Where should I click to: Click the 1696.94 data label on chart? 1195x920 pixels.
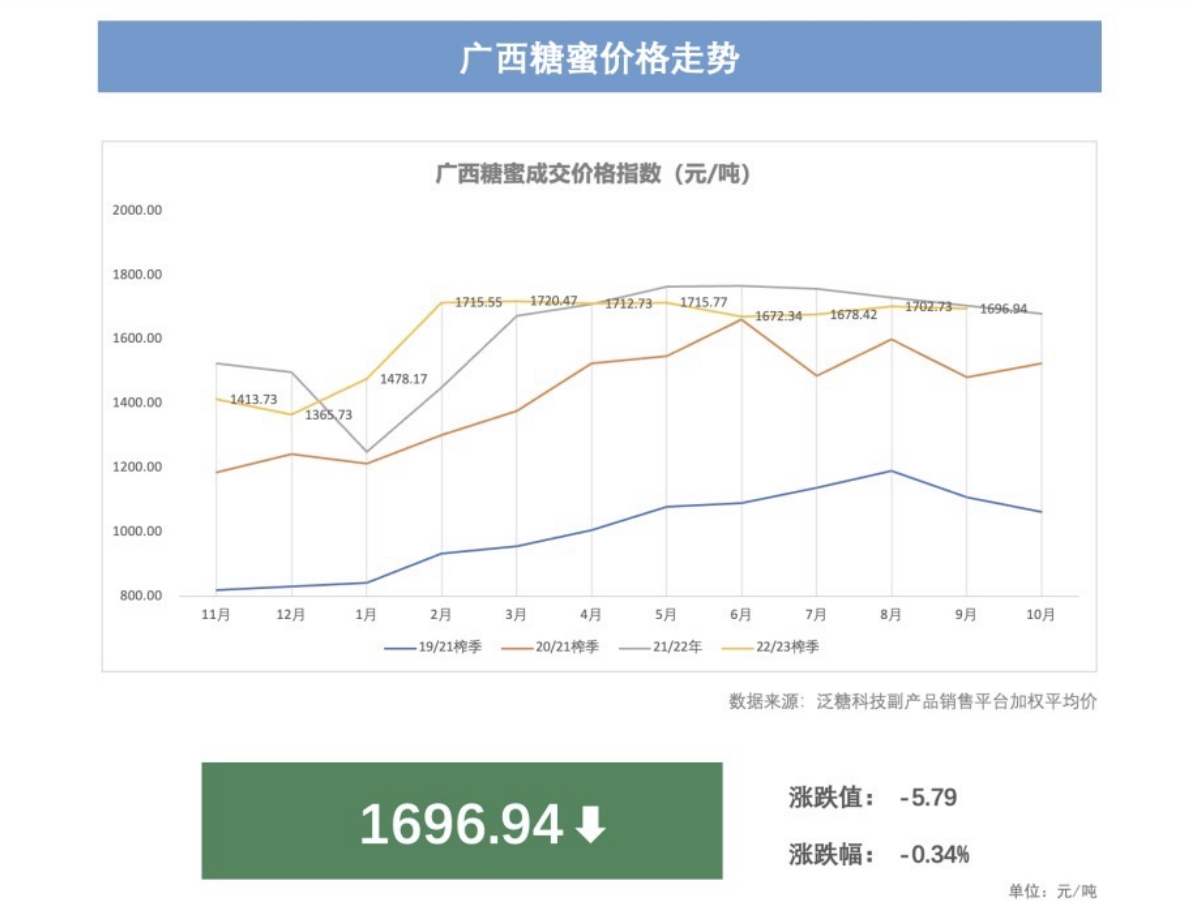1003,308
